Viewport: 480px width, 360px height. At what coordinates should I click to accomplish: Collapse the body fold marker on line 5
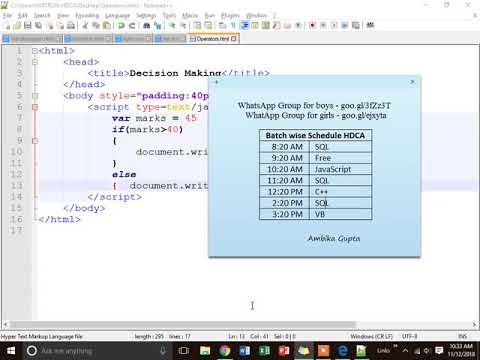(x=35, y=96)
